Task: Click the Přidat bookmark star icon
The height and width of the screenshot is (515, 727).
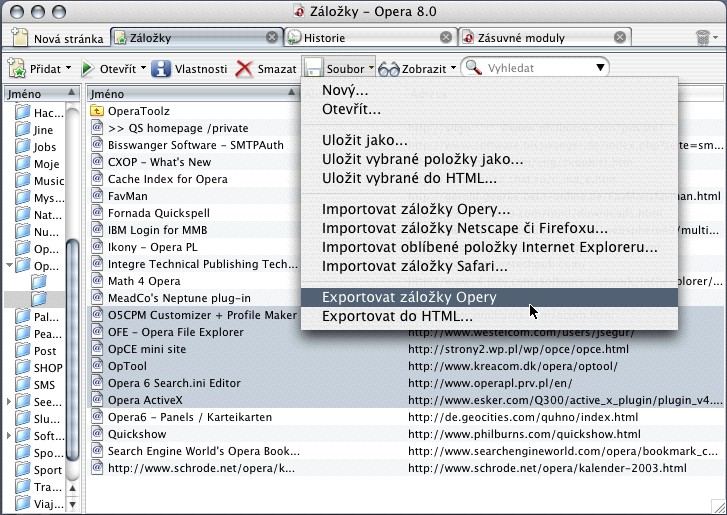Action: coord(17,69)
